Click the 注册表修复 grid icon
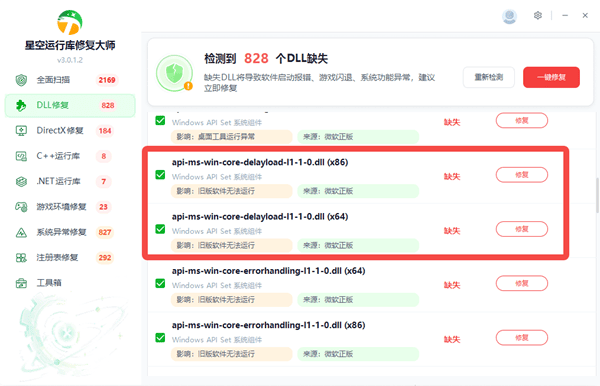 21,257
